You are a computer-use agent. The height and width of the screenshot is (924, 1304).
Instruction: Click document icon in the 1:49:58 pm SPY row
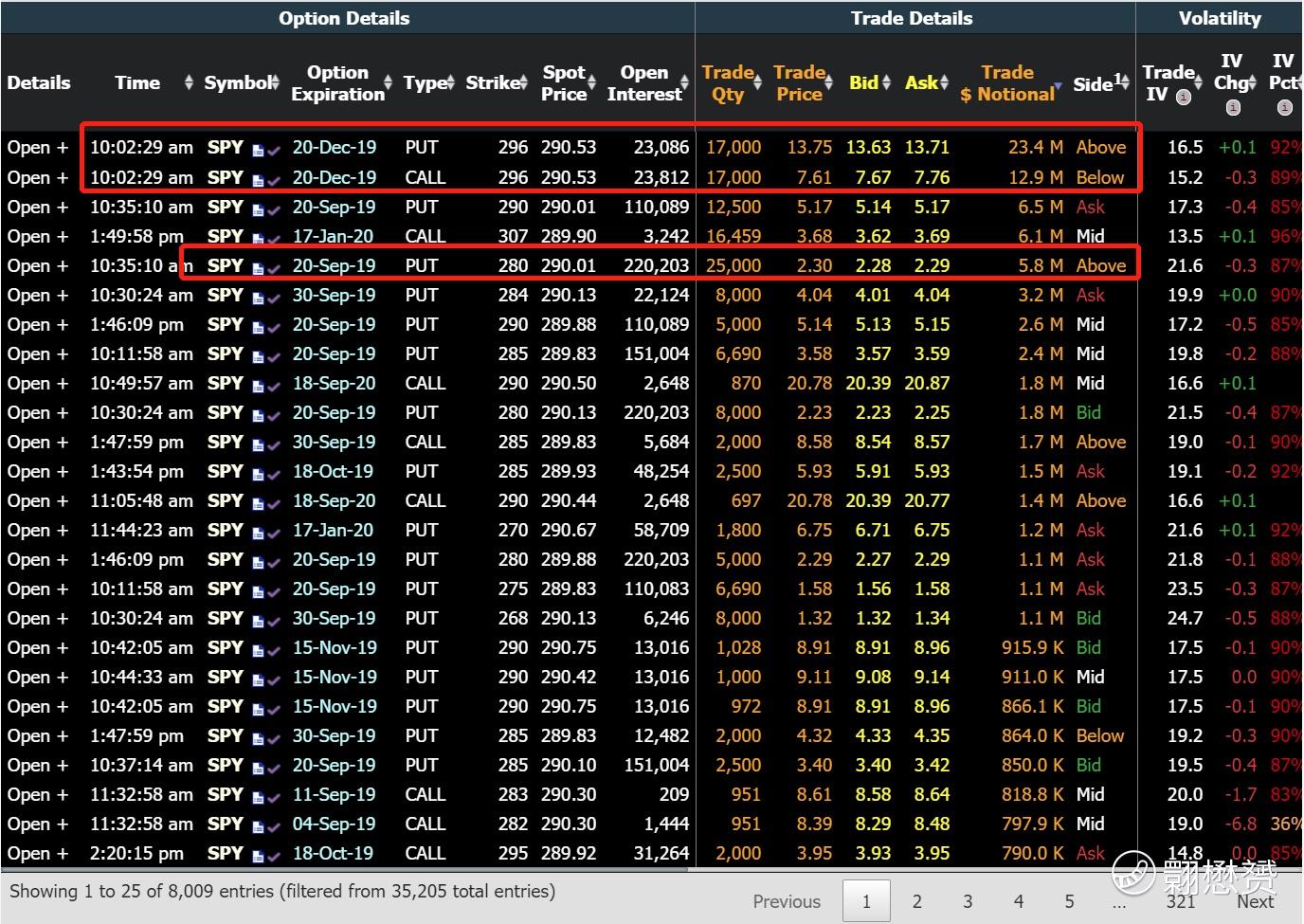click(259, 238)
